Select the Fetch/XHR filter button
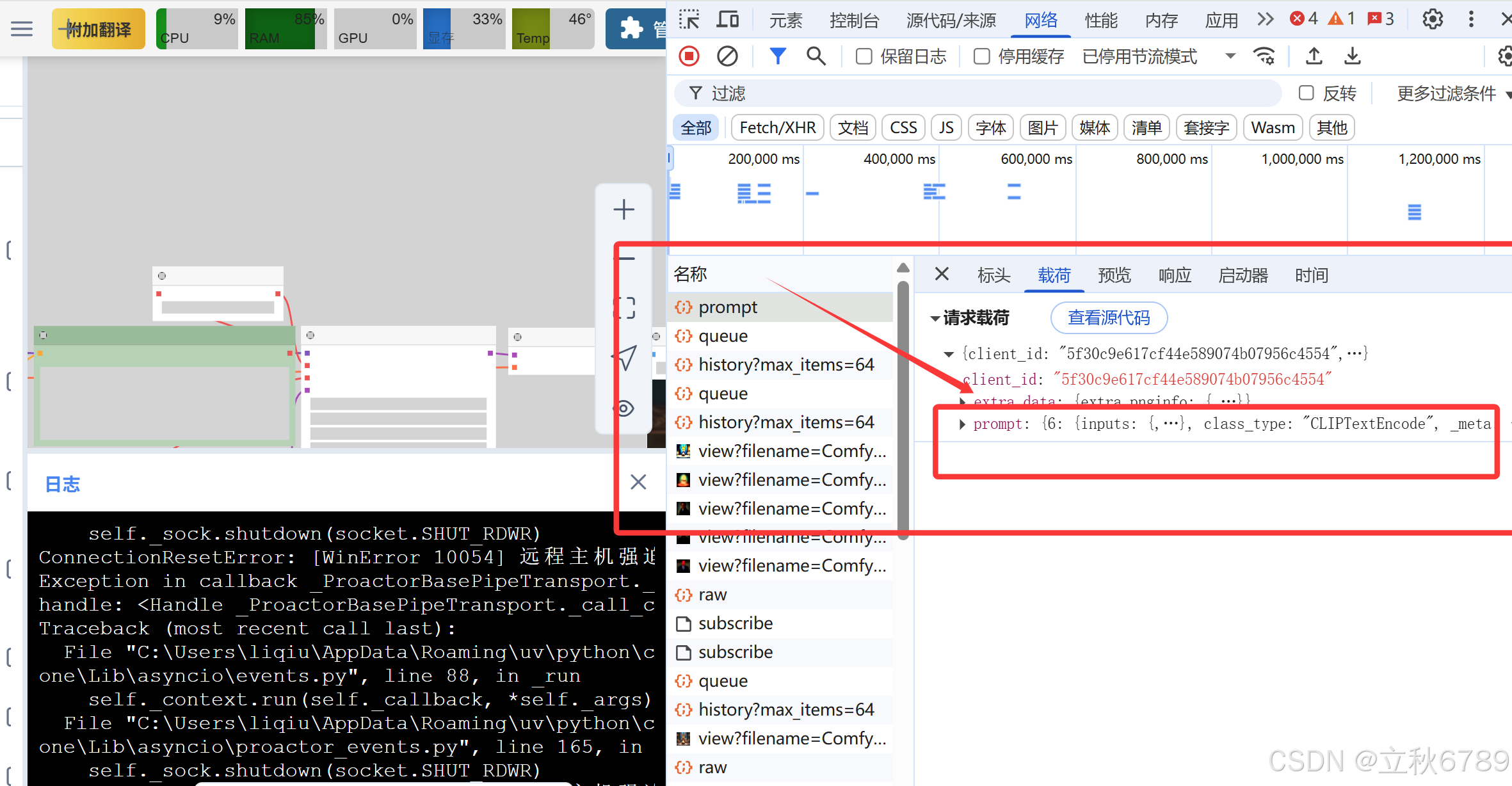Viewport: 1512px width, 786px height. coord(777,128)
